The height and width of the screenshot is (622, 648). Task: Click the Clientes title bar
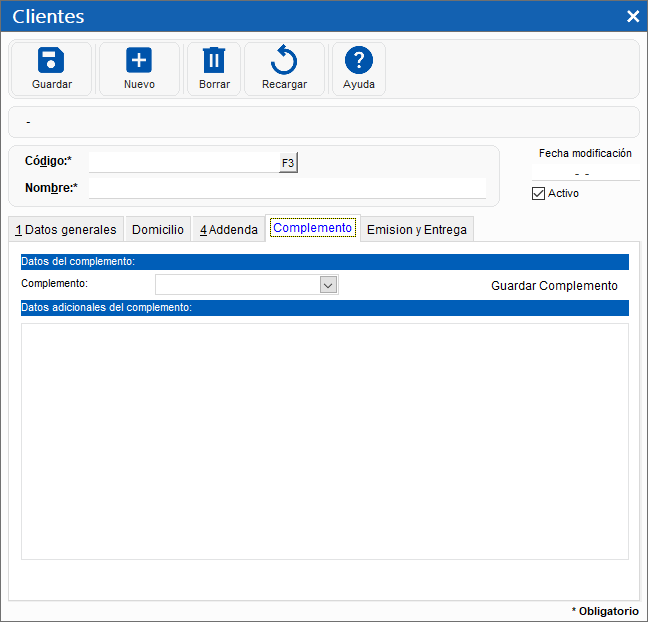point(300,16)
